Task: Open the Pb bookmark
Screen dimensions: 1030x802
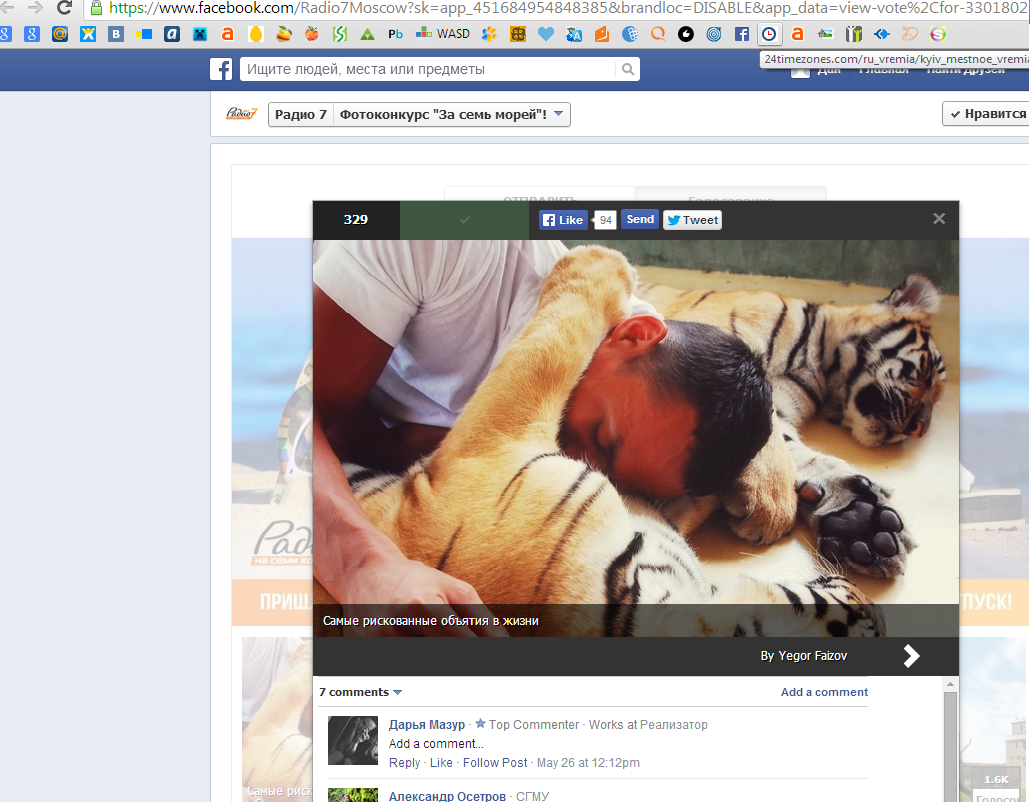Action: 395,33
